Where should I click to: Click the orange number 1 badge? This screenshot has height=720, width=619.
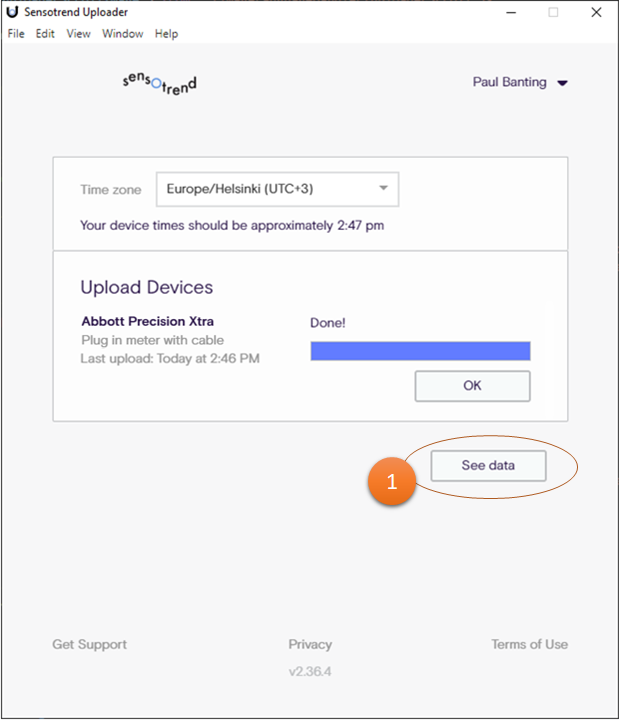(x=391, y=481)
